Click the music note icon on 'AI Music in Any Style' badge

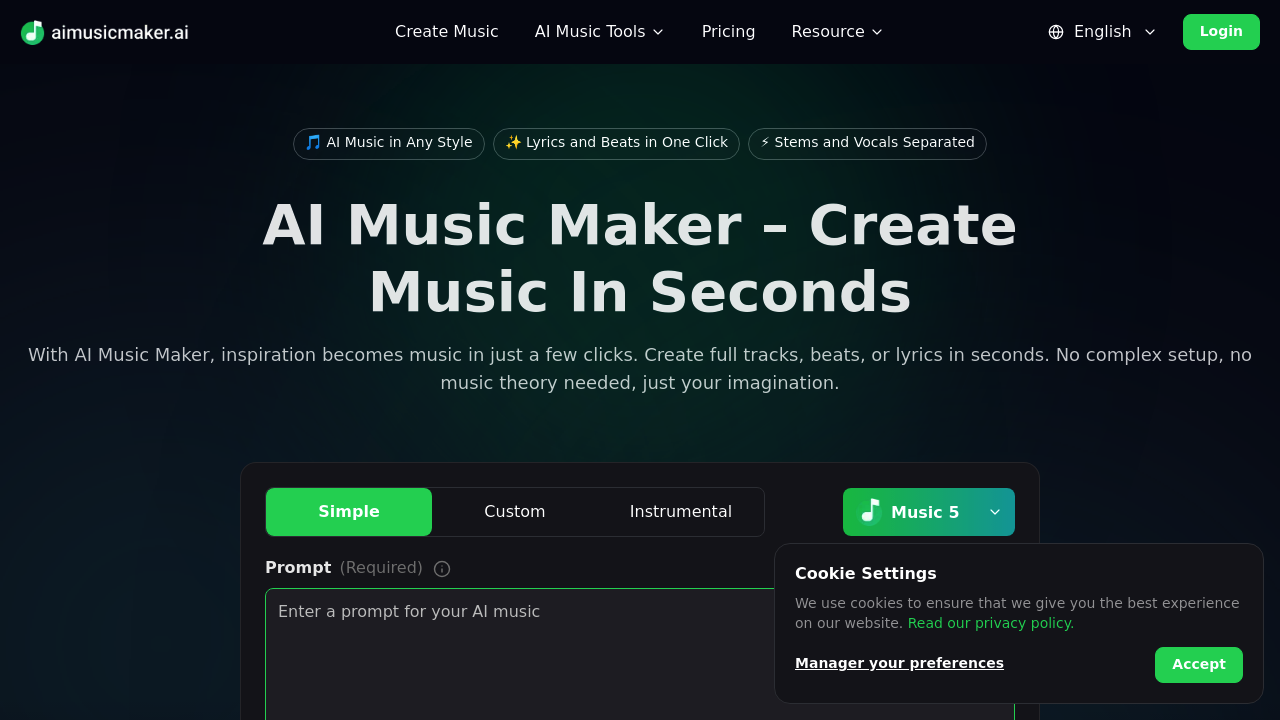[312, 142]
